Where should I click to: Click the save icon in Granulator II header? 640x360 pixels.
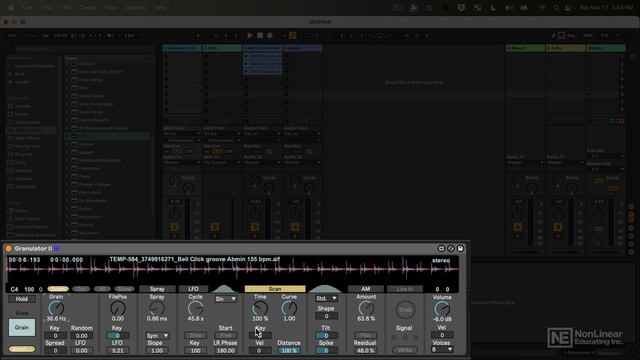[460, 249]
